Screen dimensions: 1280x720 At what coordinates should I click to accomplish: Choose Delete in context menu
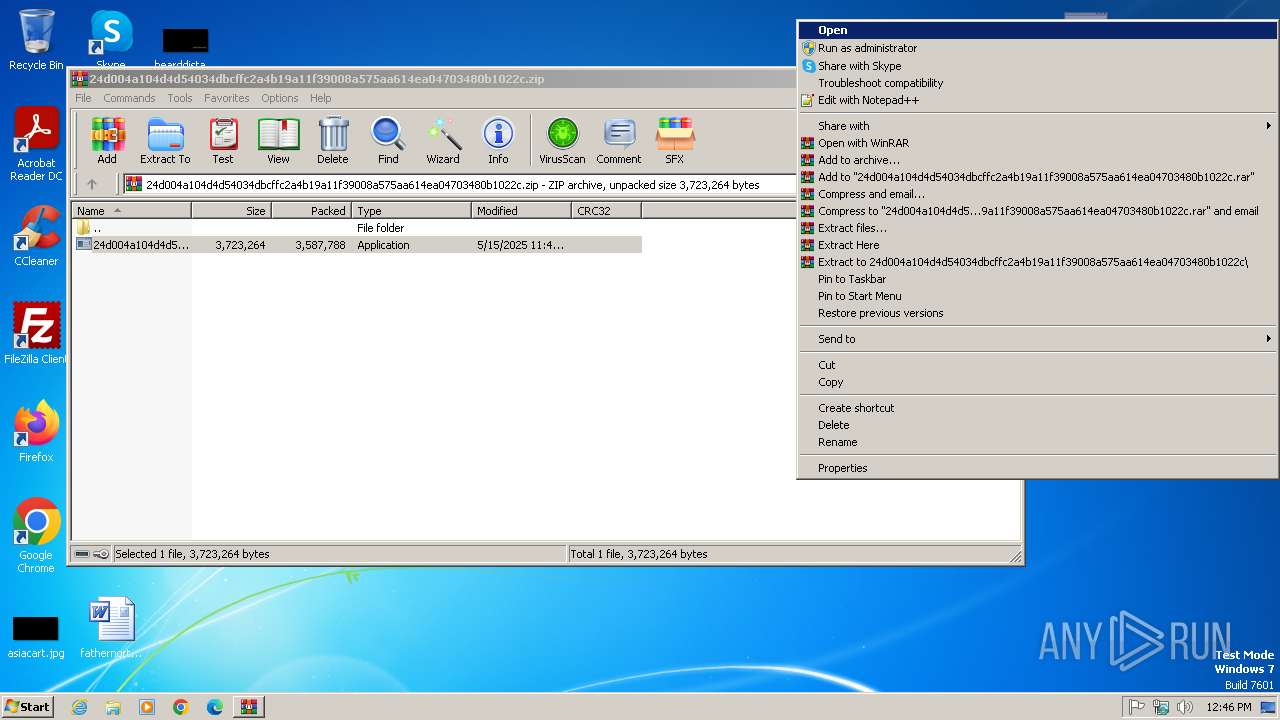[1038, 425]
